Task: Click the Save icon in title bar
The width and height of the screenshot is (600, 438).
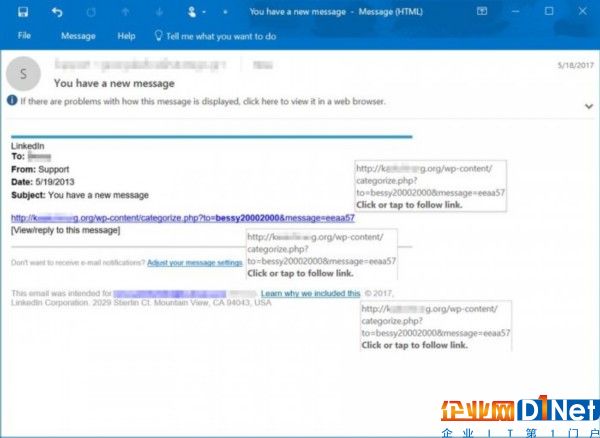Action: 23,12
